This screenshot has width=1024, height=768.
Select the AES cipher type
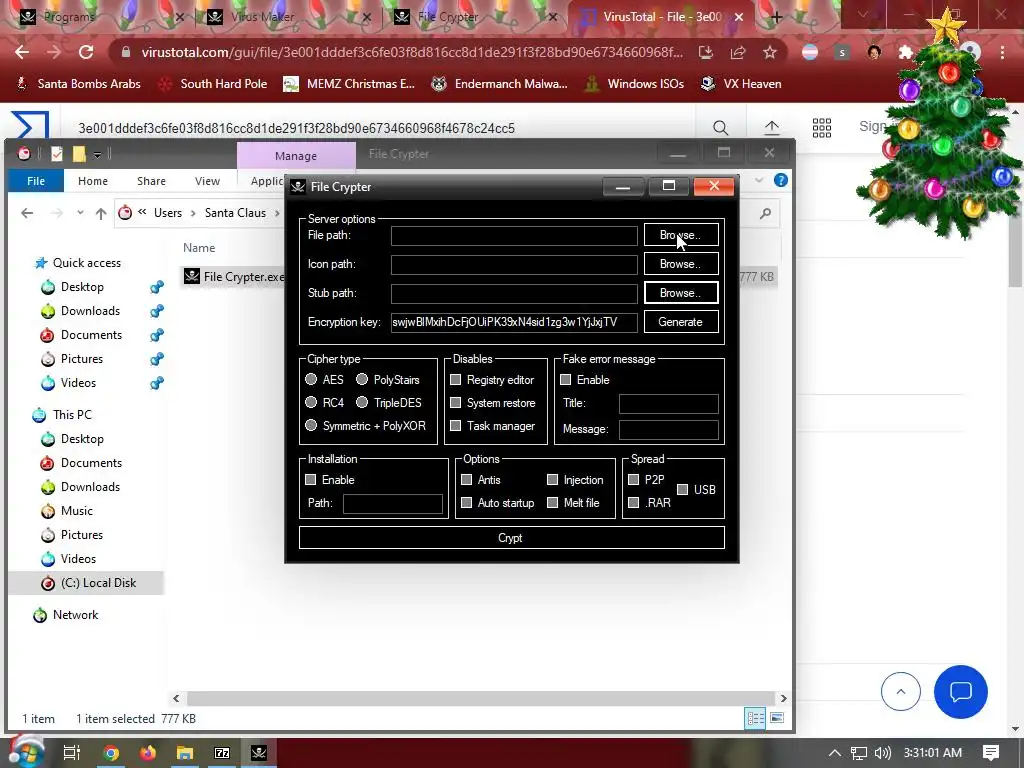[311, 379]
